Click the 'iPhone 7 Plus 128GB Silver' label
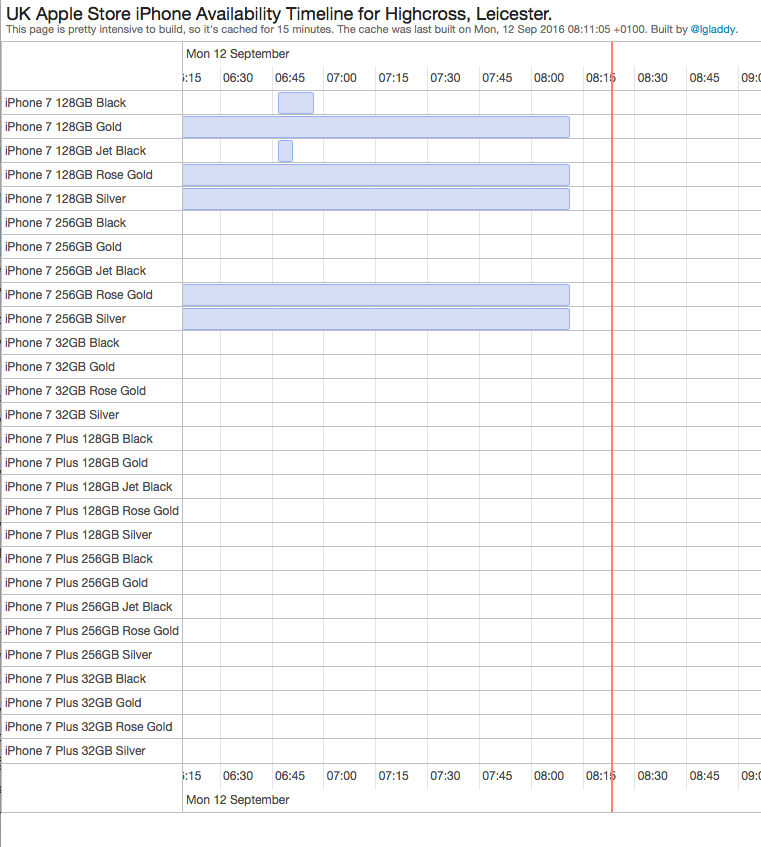The width and height of the screenshot is (761, 847). coord(79,534)
